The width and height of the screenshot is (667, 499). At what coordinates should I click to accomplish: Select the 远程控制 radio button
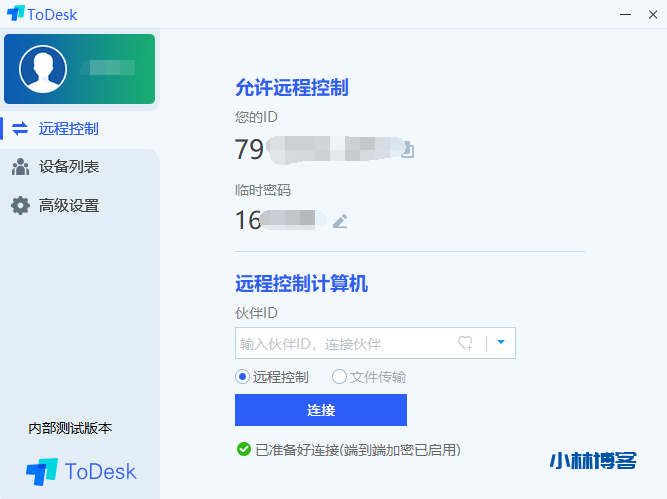(242, 377)
